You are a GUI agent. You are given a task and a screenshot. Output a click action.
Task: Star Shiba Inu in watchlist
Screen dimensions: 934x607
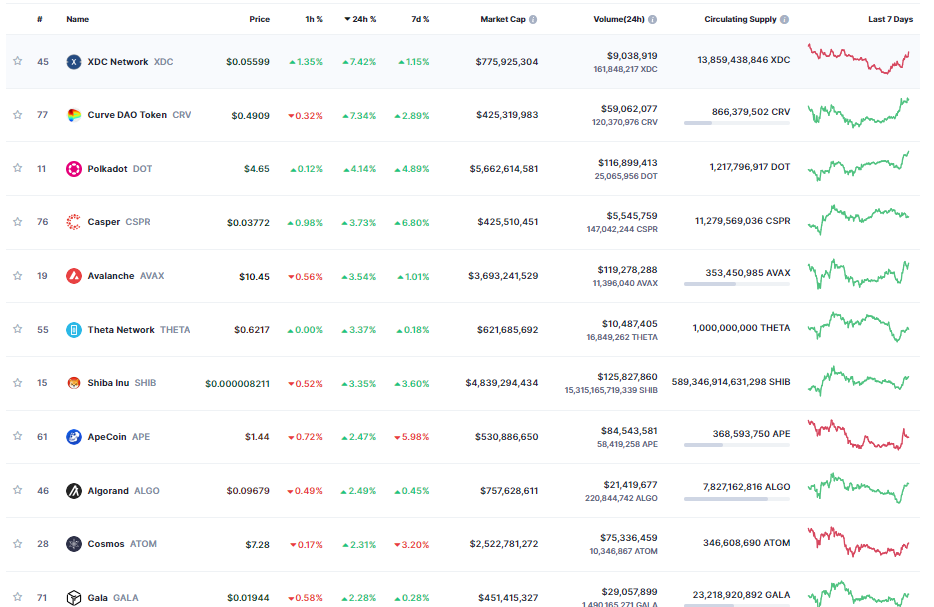[18, 382]
